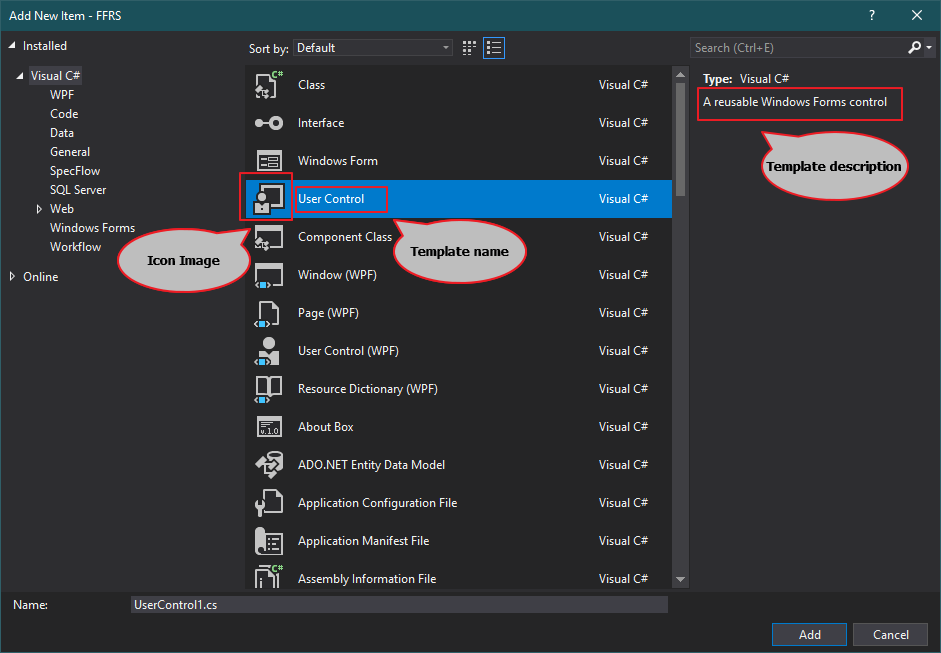
Task: Click the User Control template icon
Action: 267,198
